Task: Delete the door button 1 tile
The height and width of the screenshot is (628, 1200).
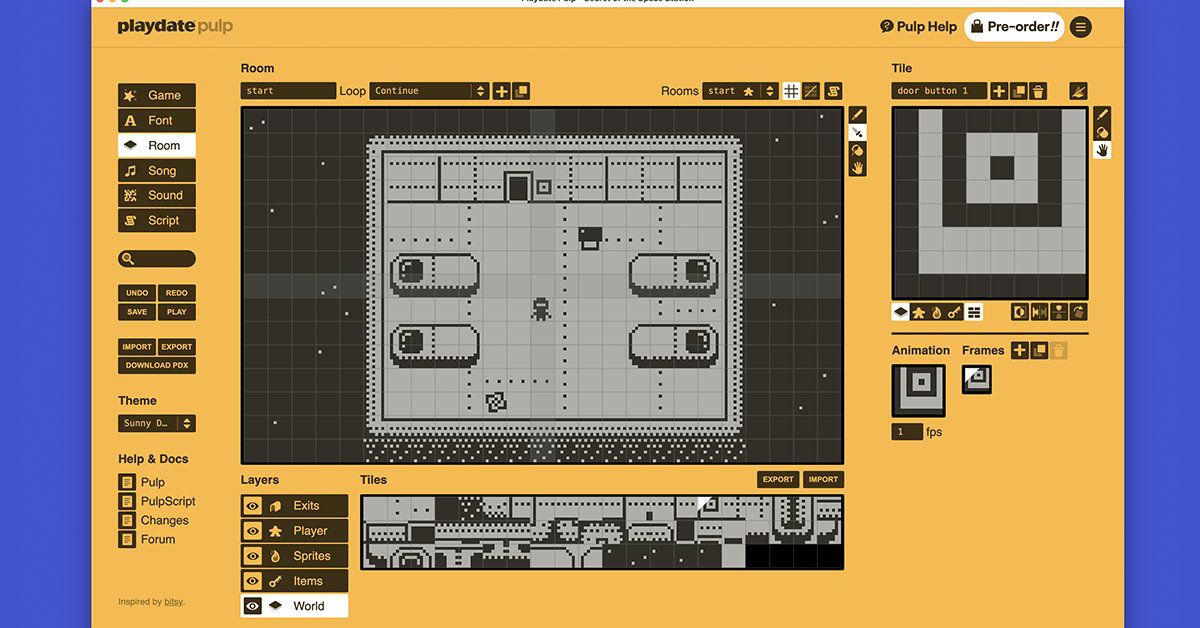Action: [x=1039, y=91]
